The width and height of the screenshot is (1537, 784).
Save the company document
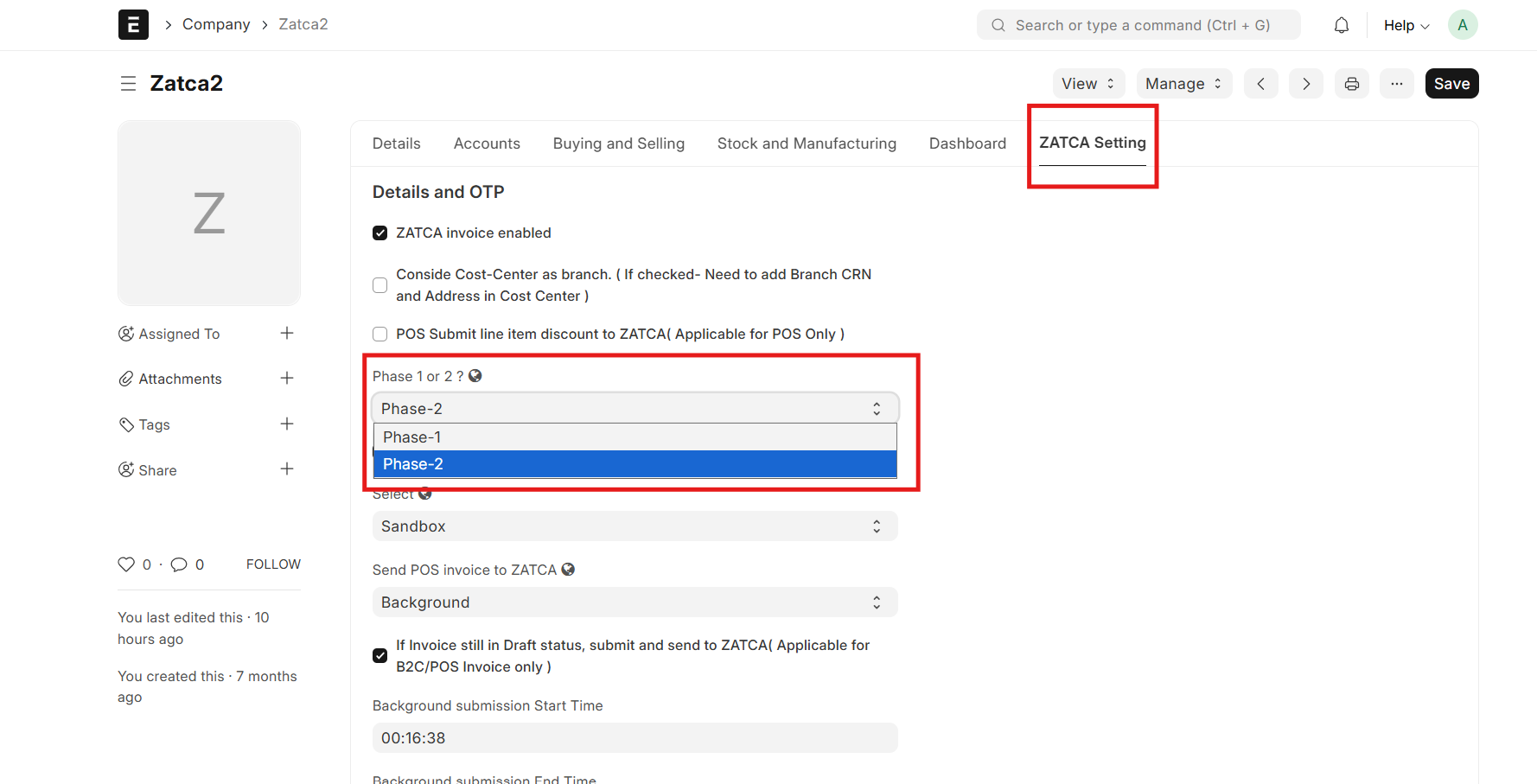click(x=1451, y=84)
